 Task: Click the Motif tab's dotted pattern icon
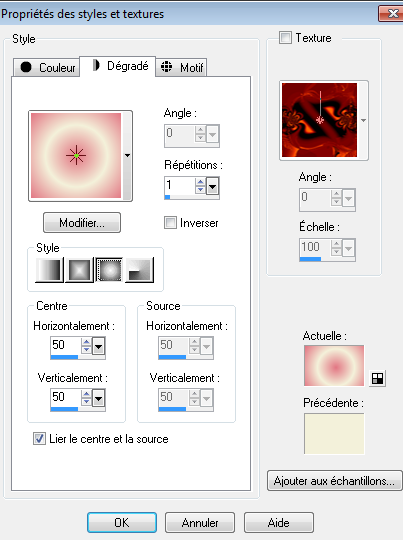click(x=166, y=66)
